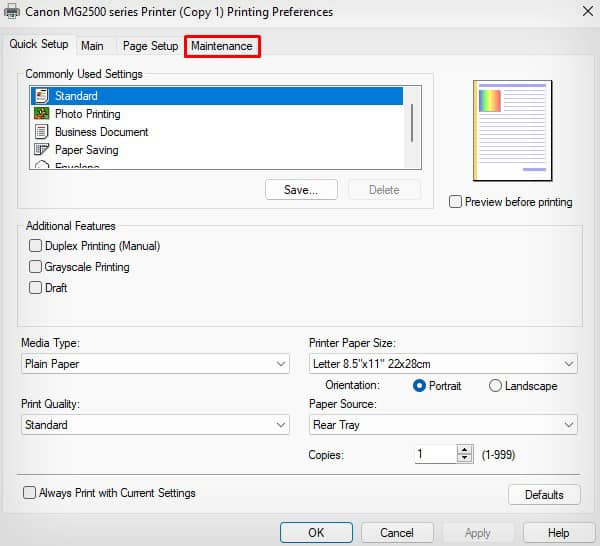Click the printer icon in the title bar
Image resolution: width=600 pixels, height=546 pixels.
point(12,11)
